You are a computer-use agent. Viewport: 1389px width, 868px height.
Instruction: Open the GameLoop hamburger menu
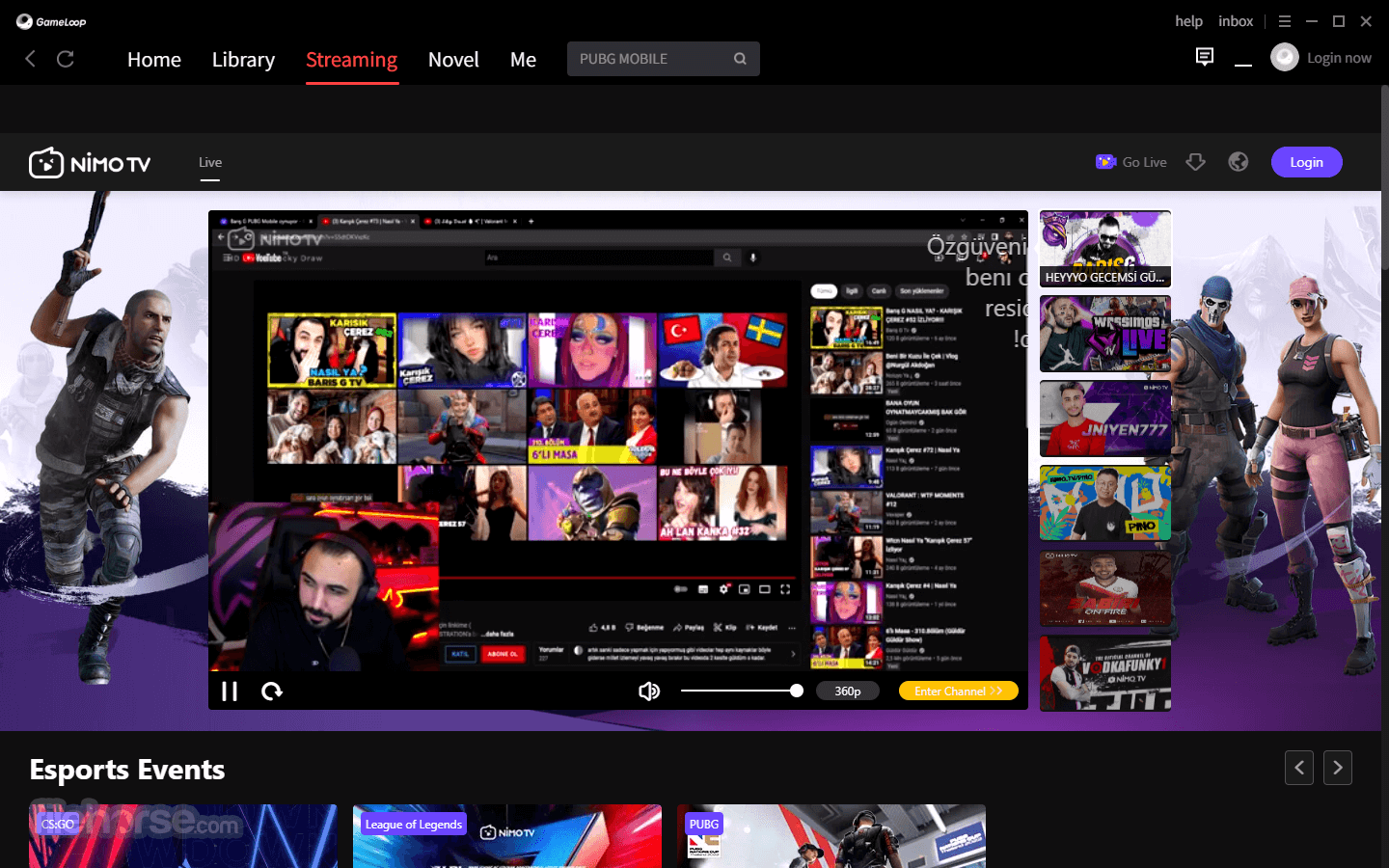[1285, 21]
